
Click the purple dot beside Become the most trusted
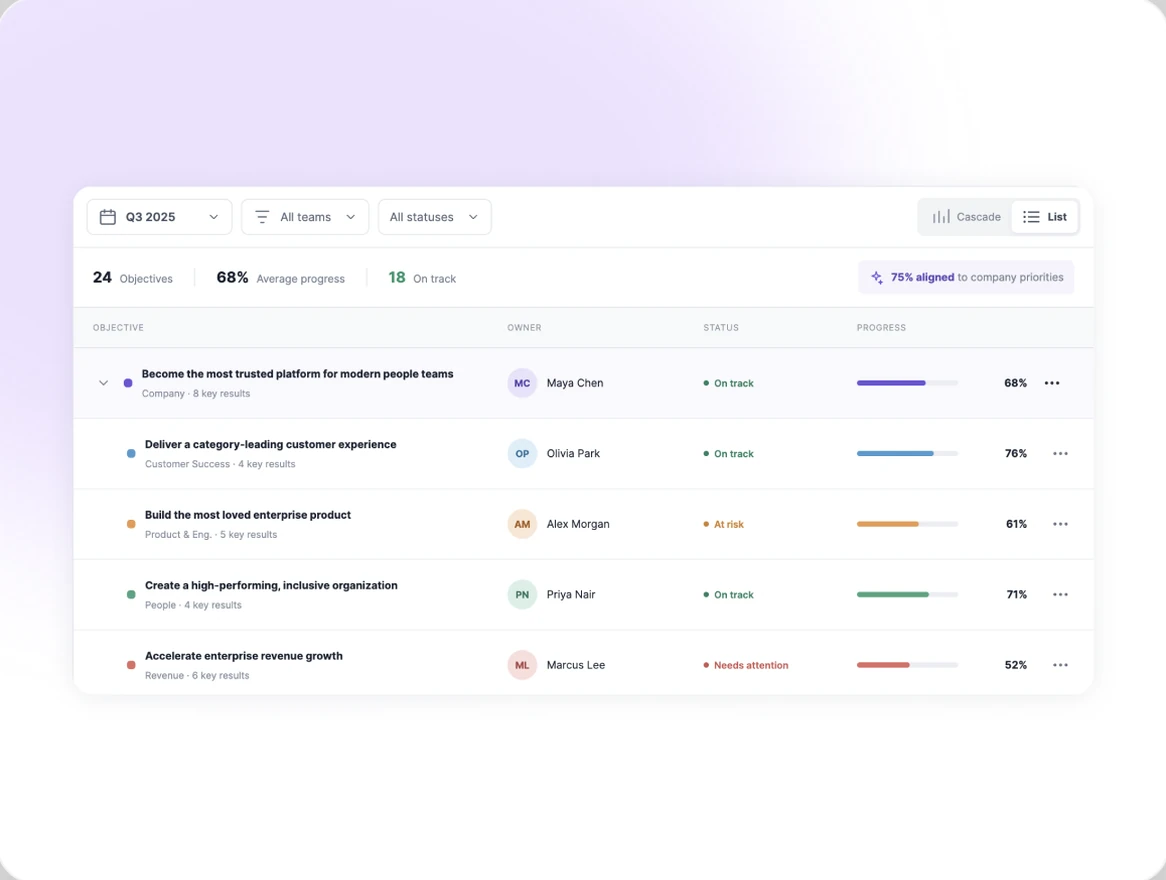point(128,383)
